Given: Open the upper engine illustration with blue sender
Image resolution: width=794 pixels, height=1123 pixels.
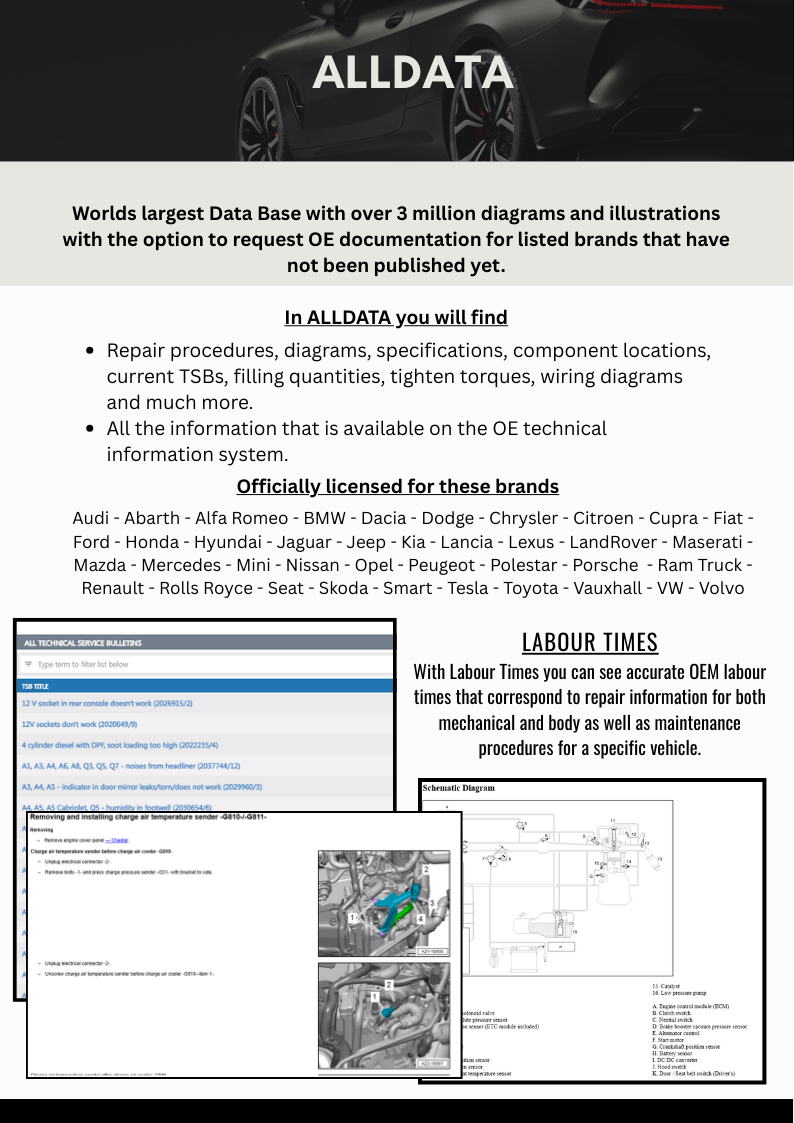Looking at the screenshot, I should [x=384, y=904].
